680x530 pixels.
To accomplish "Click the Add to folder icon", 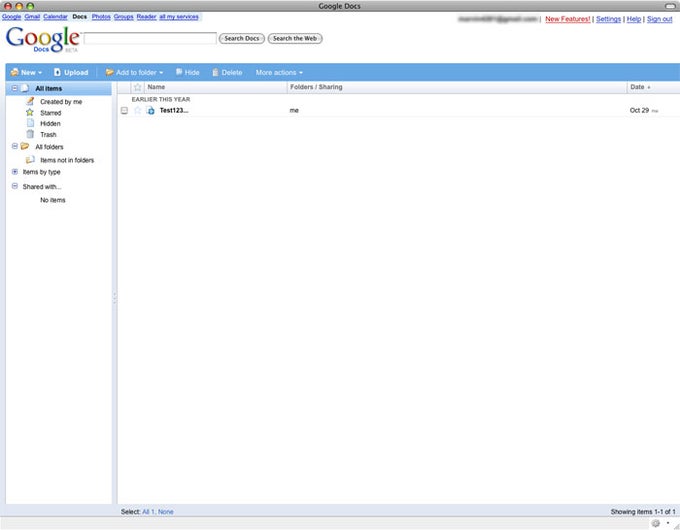I will click(x=109, y=72).
